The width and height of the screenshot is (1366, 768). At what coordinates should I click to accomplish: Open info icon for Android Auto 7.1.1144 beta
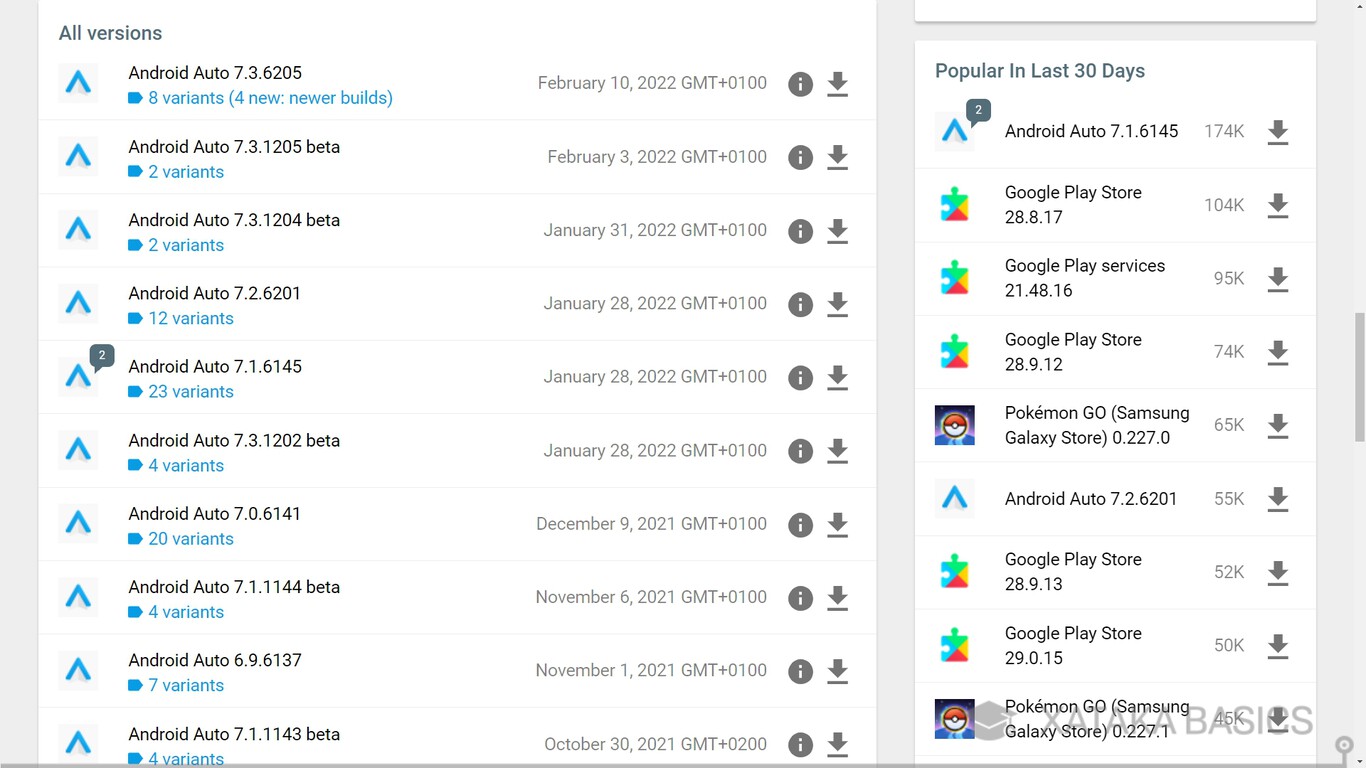pos(800,598)
